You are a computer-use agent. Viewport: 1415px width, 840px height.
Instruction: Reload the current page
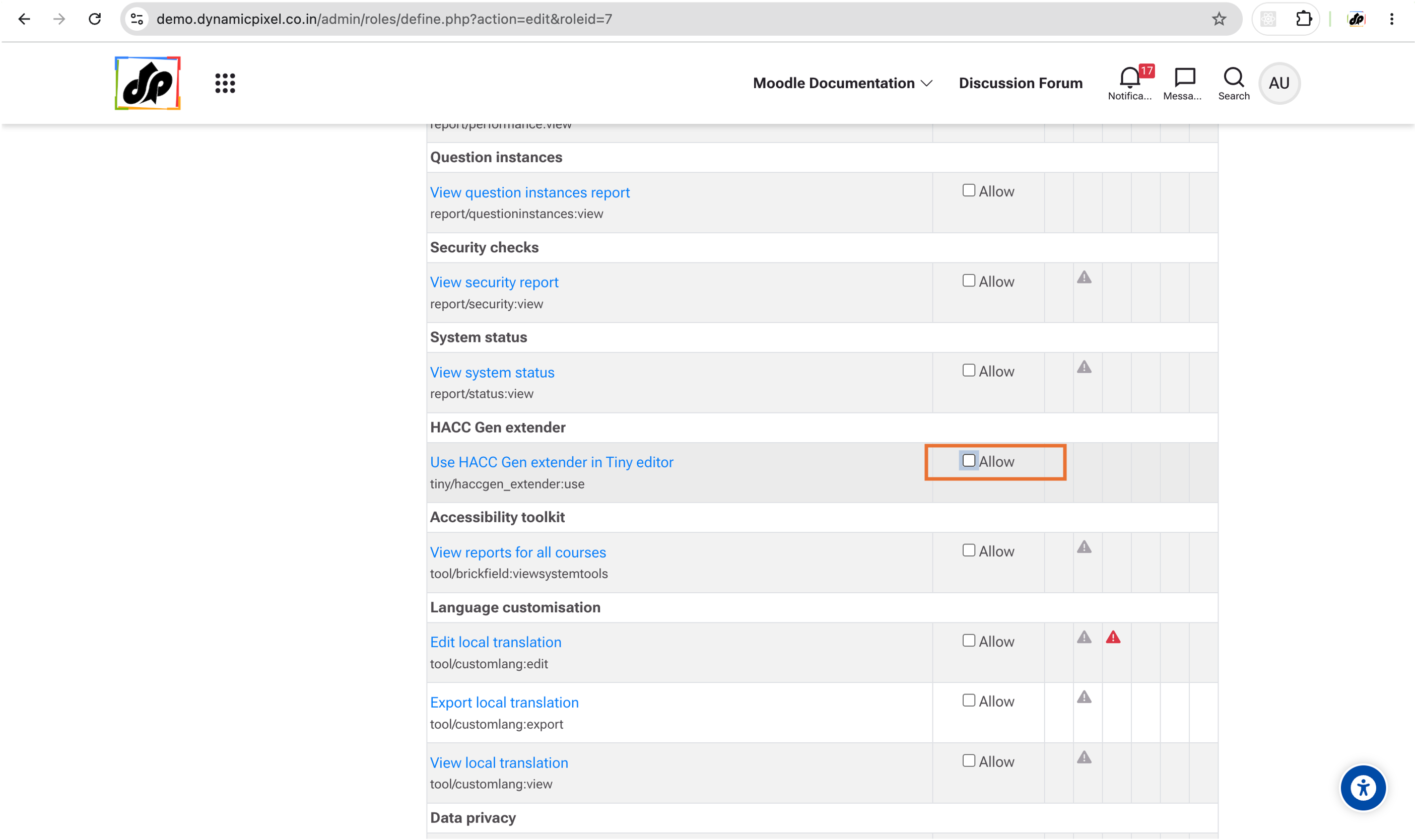(95, 19)
